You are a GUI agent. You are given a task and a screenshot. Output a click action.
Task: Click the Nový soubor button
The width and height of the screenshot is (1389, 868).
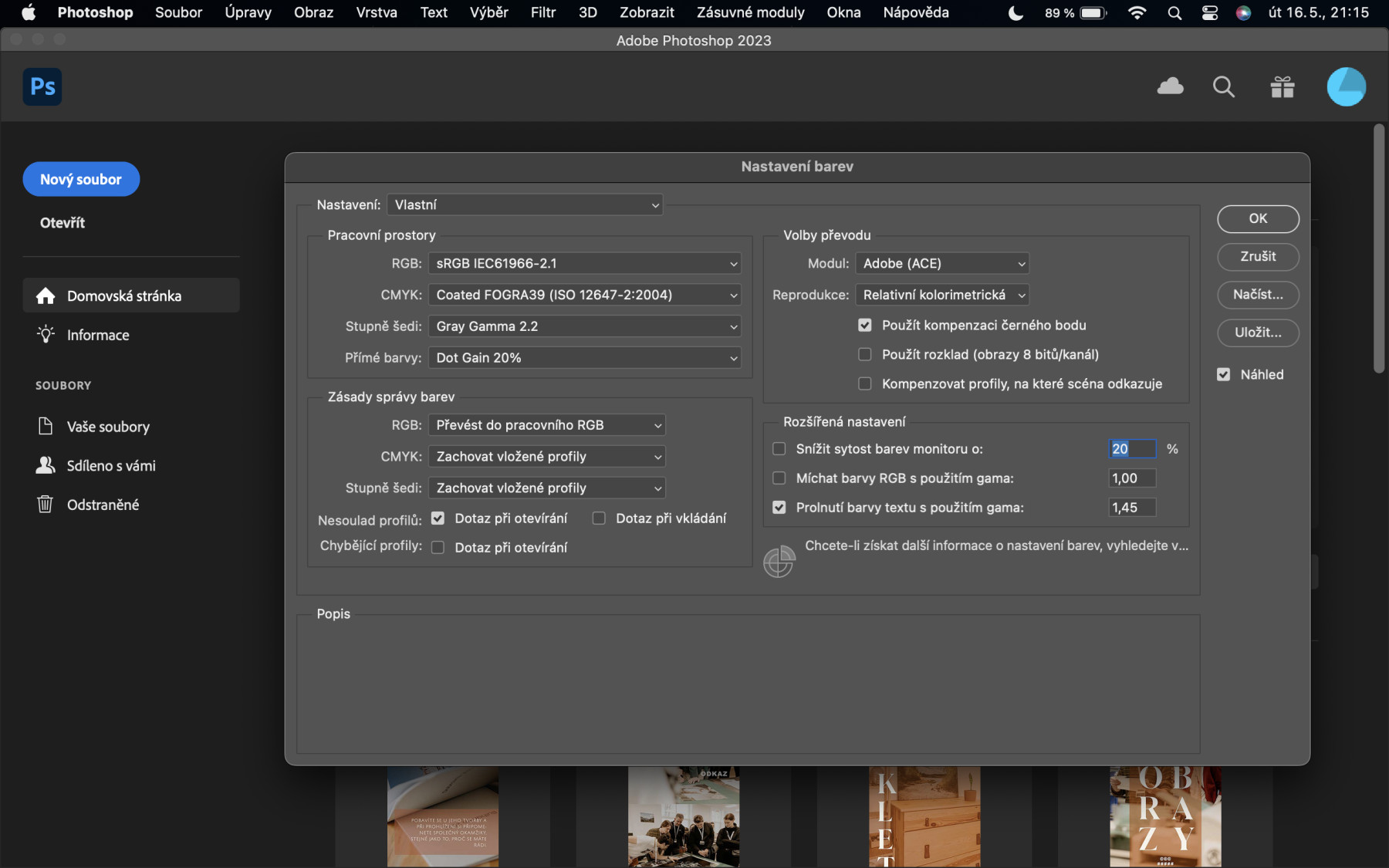pyautogui.click(x=81, y=179)
